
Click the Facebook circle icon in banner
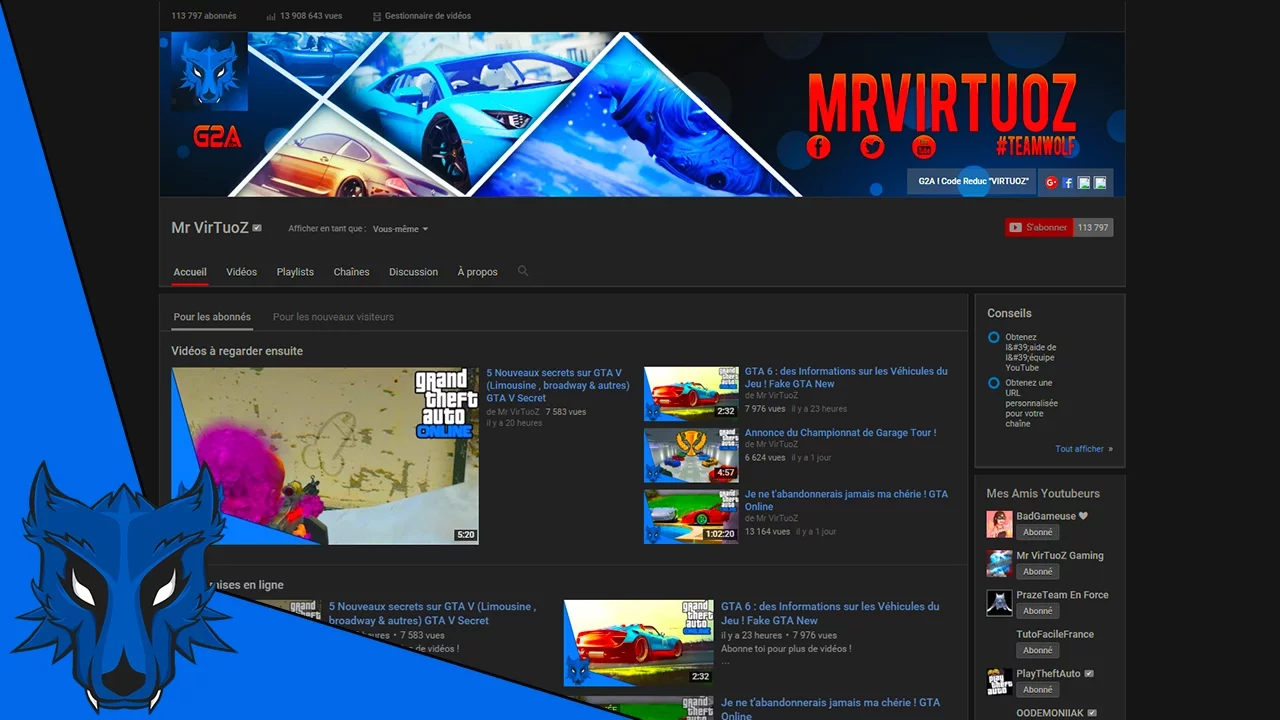(818, 148)
